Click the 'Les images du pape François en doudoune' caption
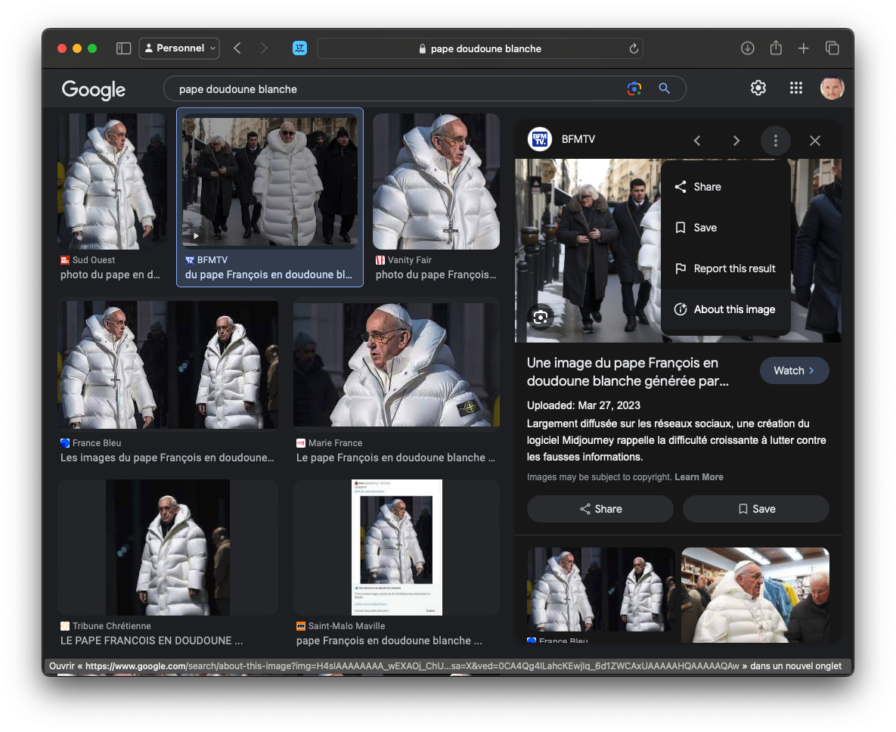The width and height of the screenshot is (896, 732). point(167,458)
